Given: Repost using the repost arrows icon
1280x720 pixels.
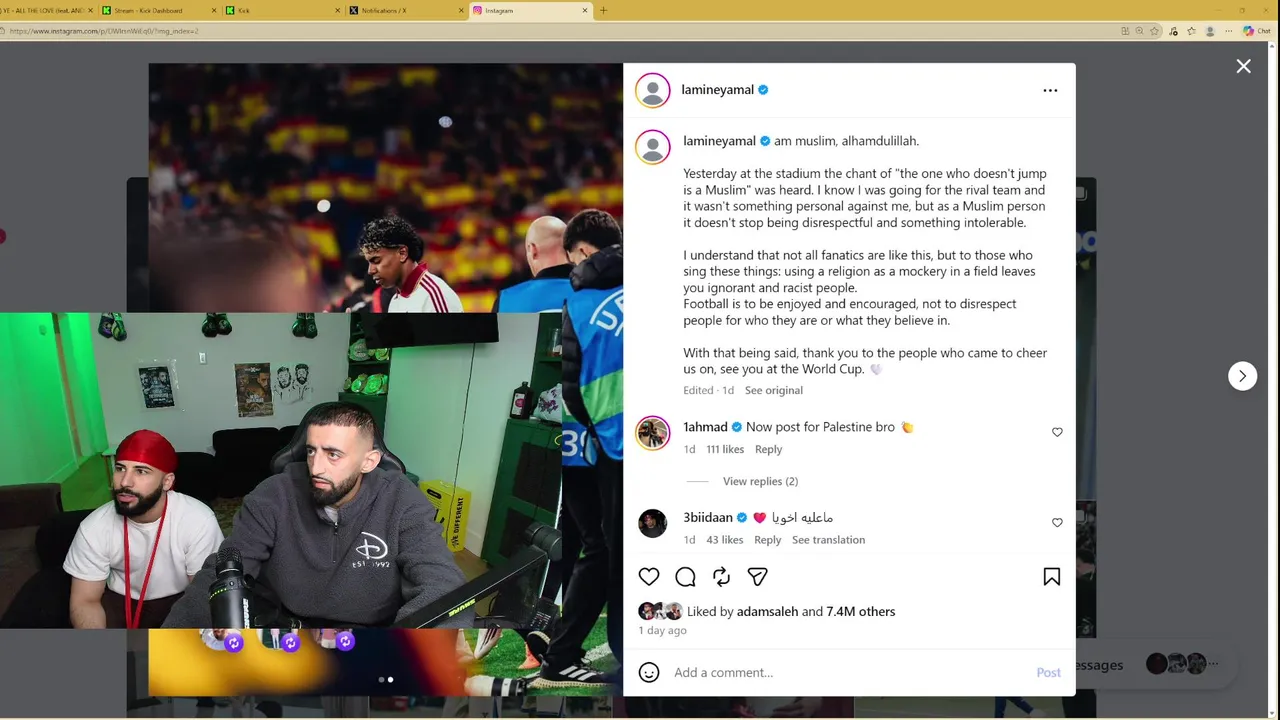Looking at the screenshot, I should coord(721,577).
